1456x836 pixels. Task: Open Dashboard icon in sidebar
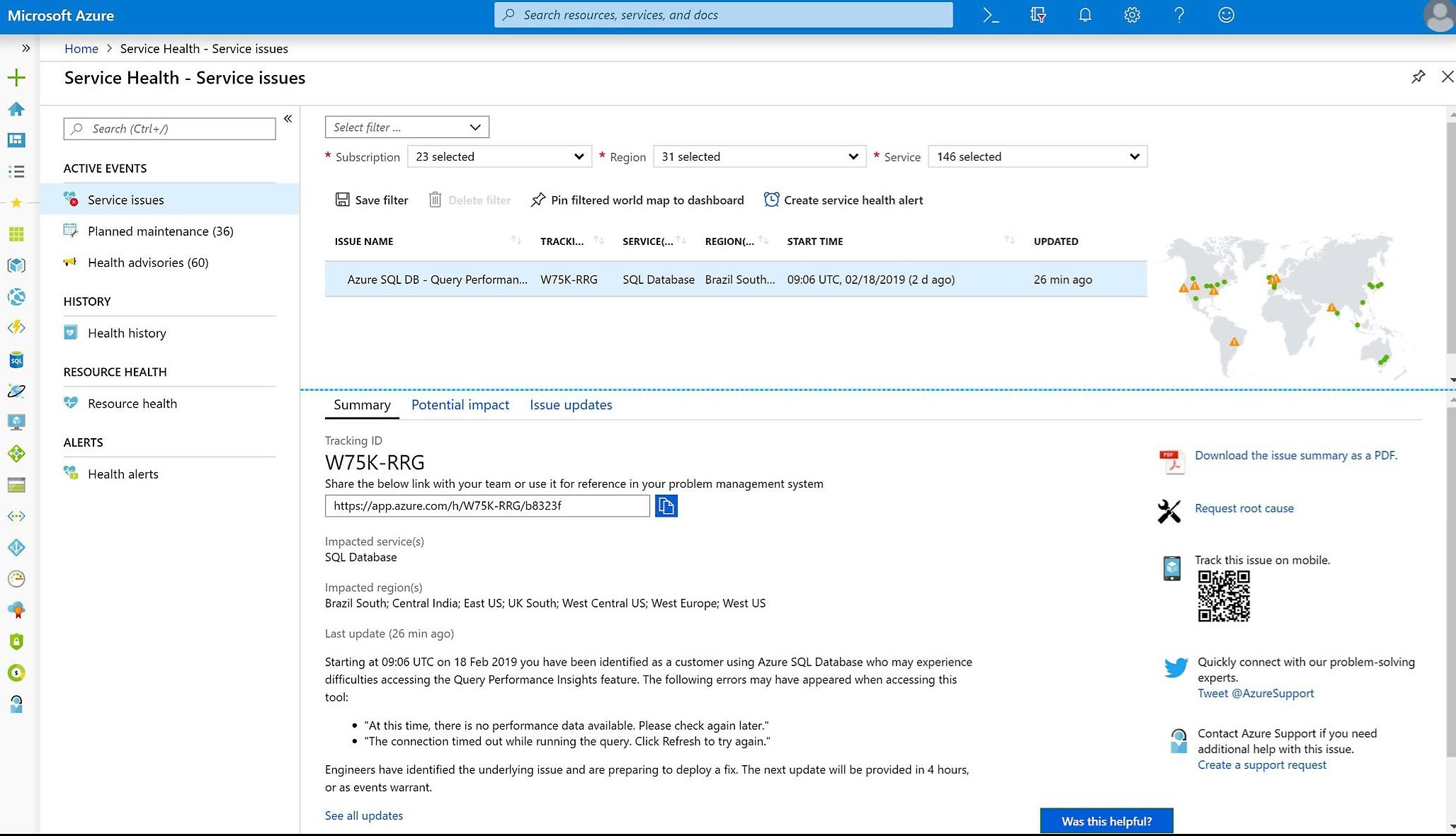(x=16, y=140)
